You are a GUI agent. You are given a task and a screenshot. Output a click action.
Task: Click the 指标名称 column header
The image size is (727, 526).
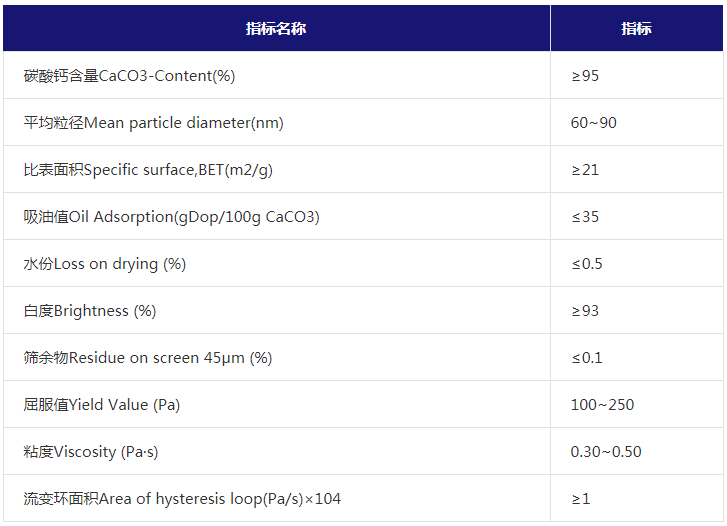[x=276, y=28]
